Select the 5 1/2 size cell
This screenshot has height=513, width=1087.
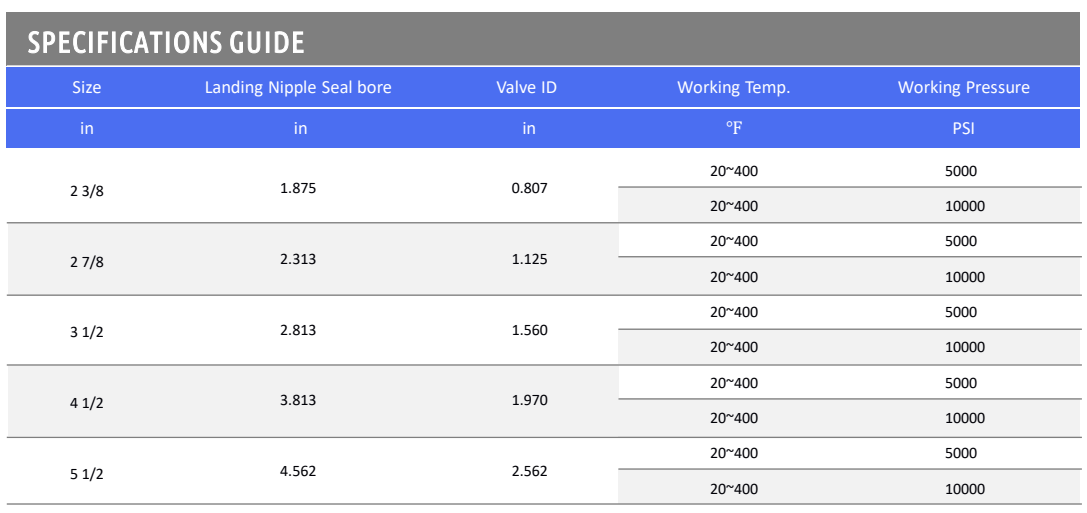tap(87, 475)
